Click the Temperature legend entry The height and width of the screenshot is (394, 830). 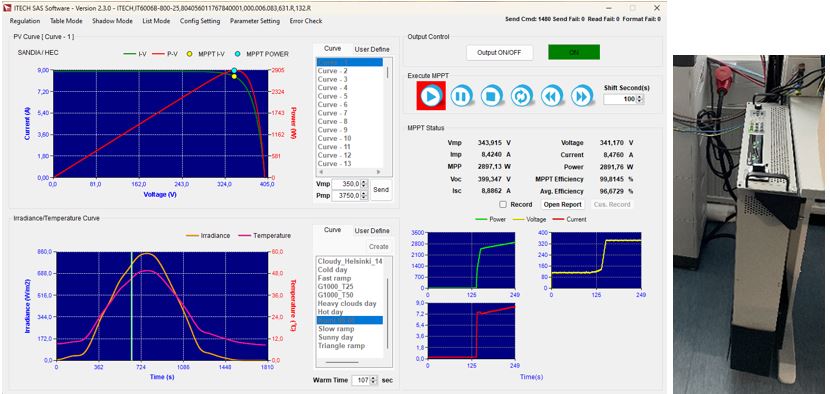pos(265,236)
